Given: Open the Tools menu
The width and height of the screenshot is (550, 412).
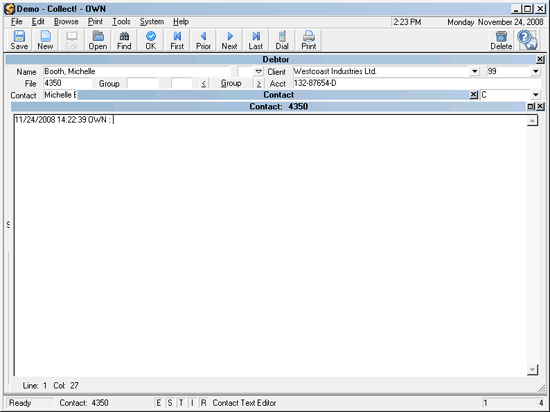Looking at the screenshot, I should coord(121,22).
